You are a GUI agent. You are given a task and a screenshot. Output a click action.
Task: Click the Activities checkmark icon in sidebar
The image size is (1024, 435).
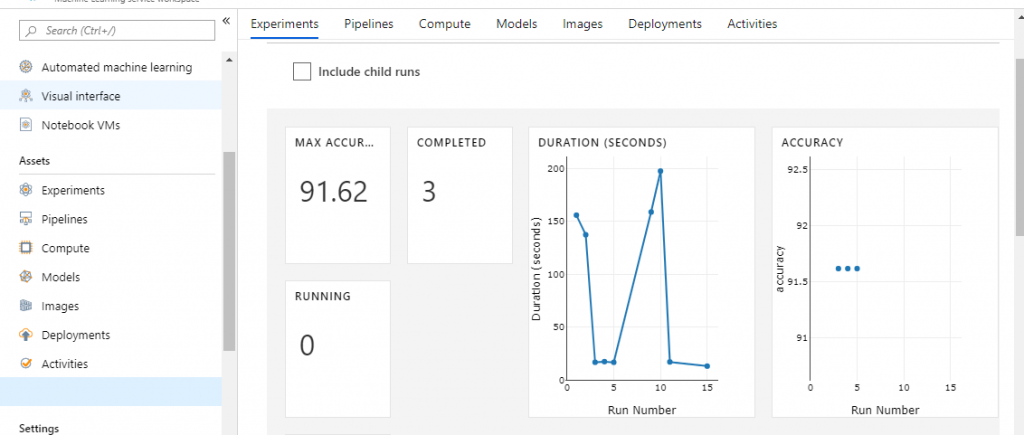tap(25, 364)
